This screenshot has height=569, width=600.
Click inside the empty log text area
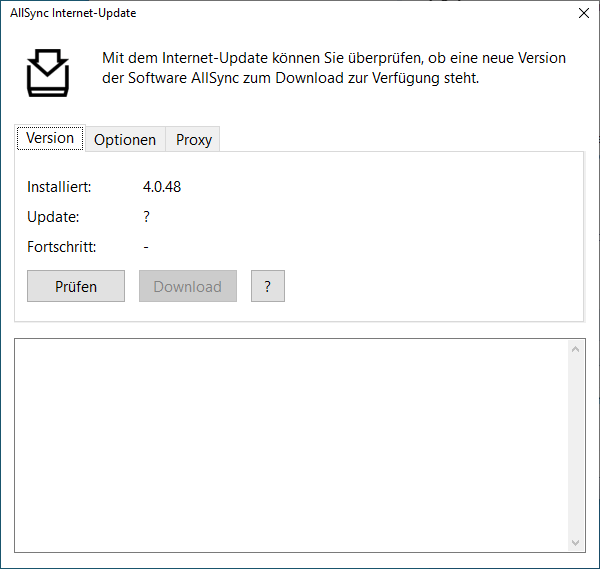pyautogui.click(x=290, y=445)
